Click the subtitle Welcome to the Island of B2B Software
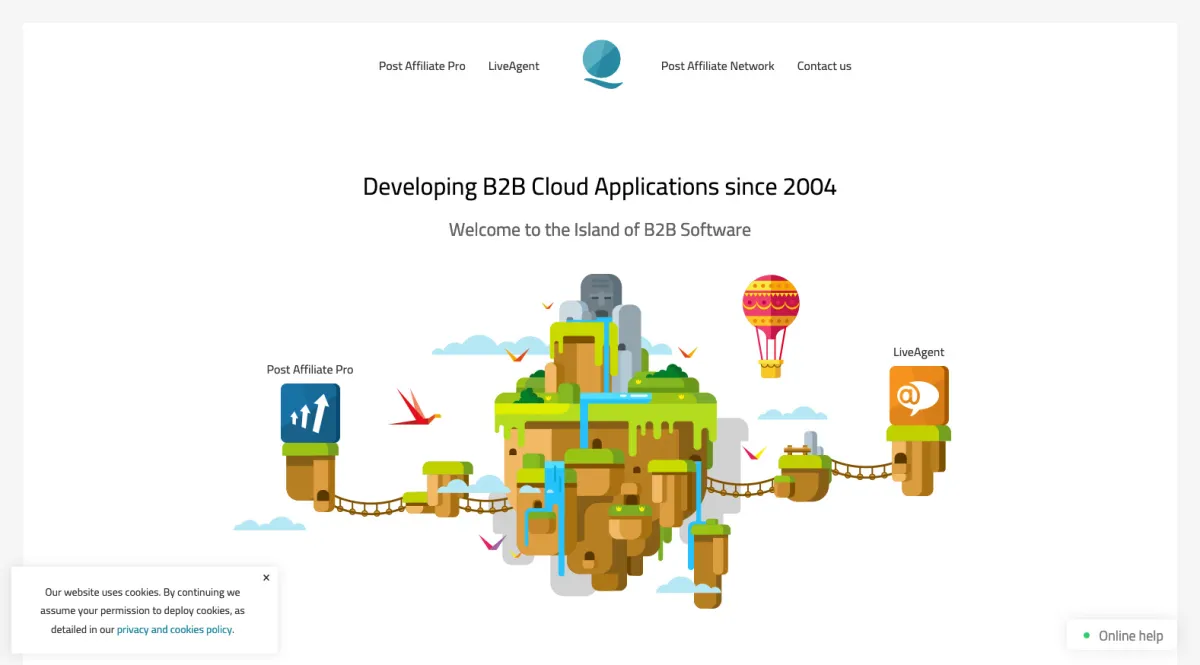The width and height of the screenshot is (1200, 665). coord(600,230)
